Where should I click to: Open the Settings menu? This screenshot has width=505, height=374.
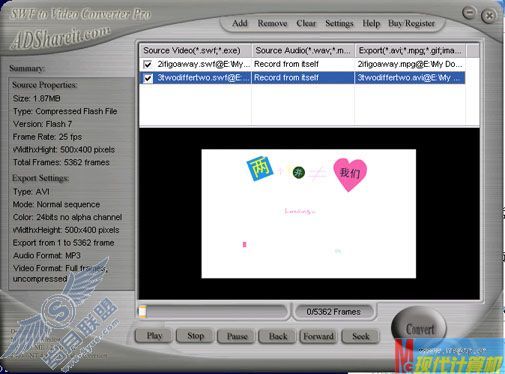click(339, 23)
